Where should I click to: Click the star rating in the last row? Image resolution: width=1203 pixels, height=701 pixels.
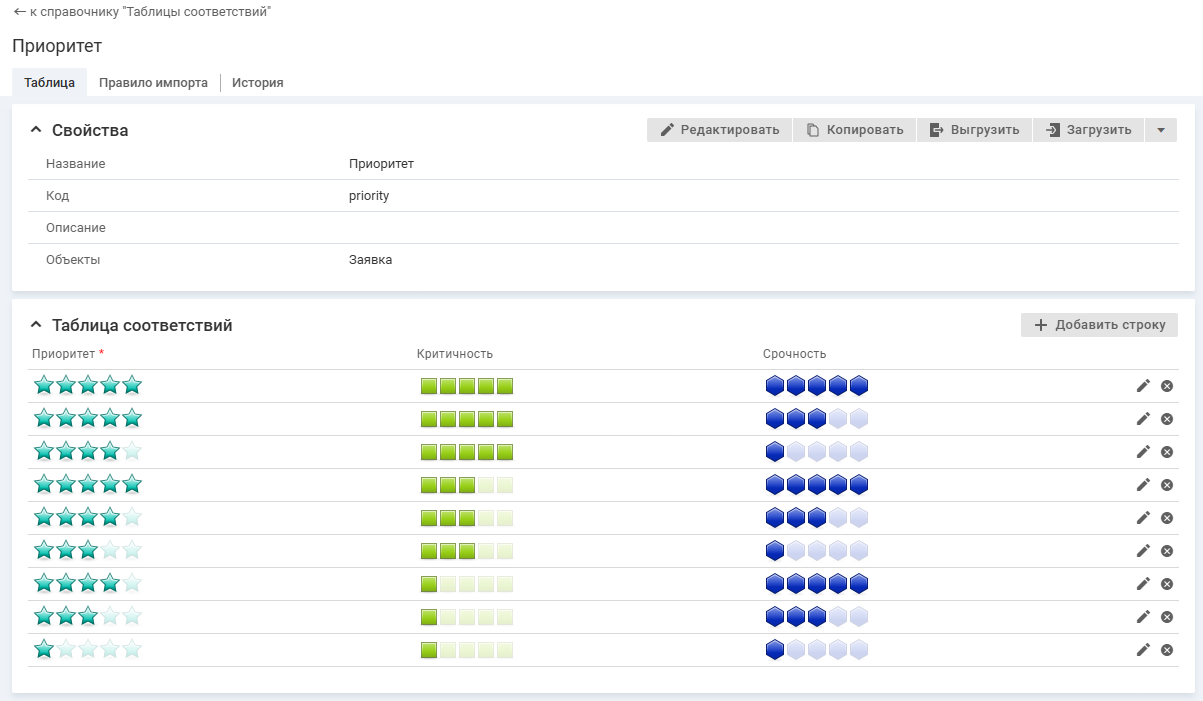(x=88, y=650)
